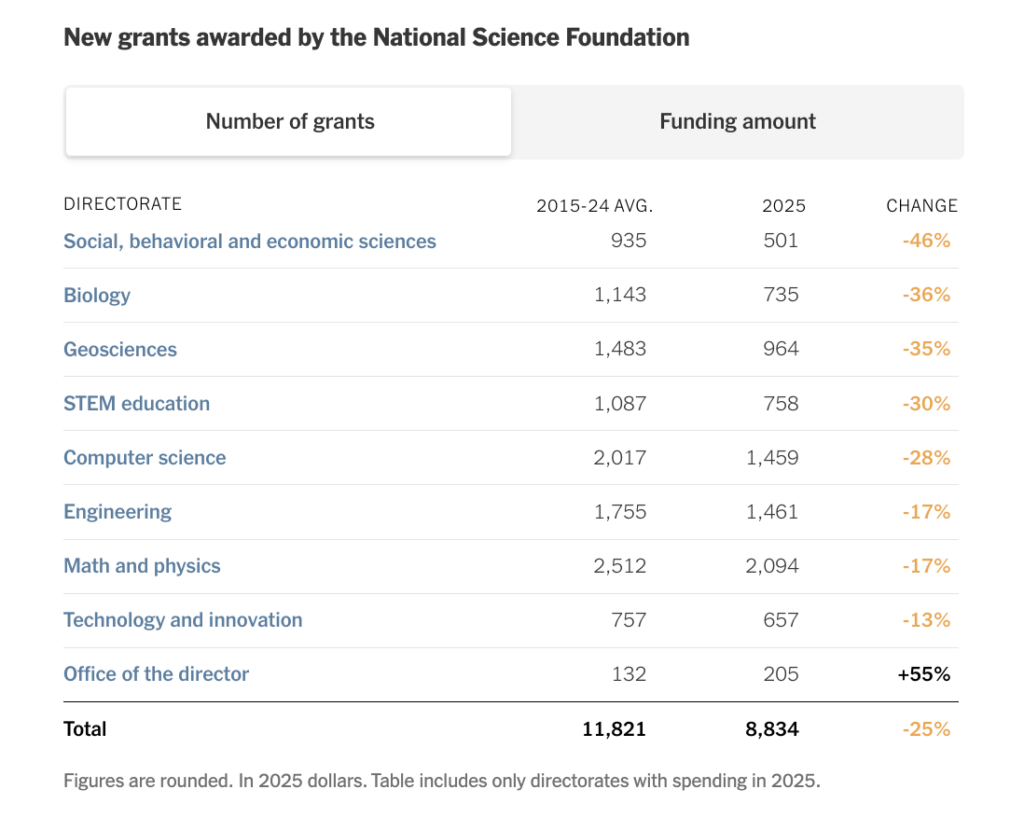Click the -46% change value

pos(926,241)
